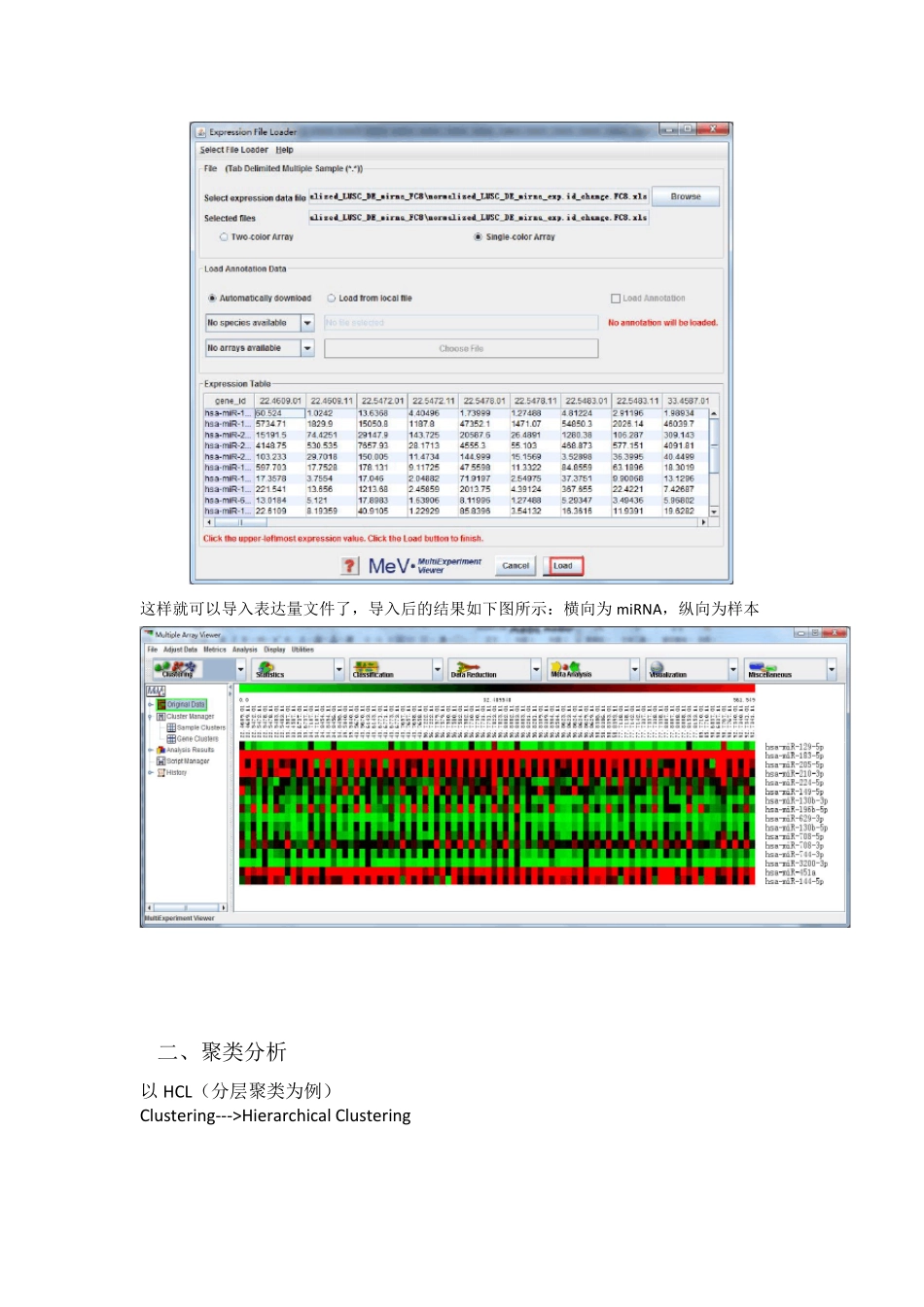The height and width of the screenshot is (1307, 924).
Task: Open Gene Clusters tree entry
Action: [193, 738]
